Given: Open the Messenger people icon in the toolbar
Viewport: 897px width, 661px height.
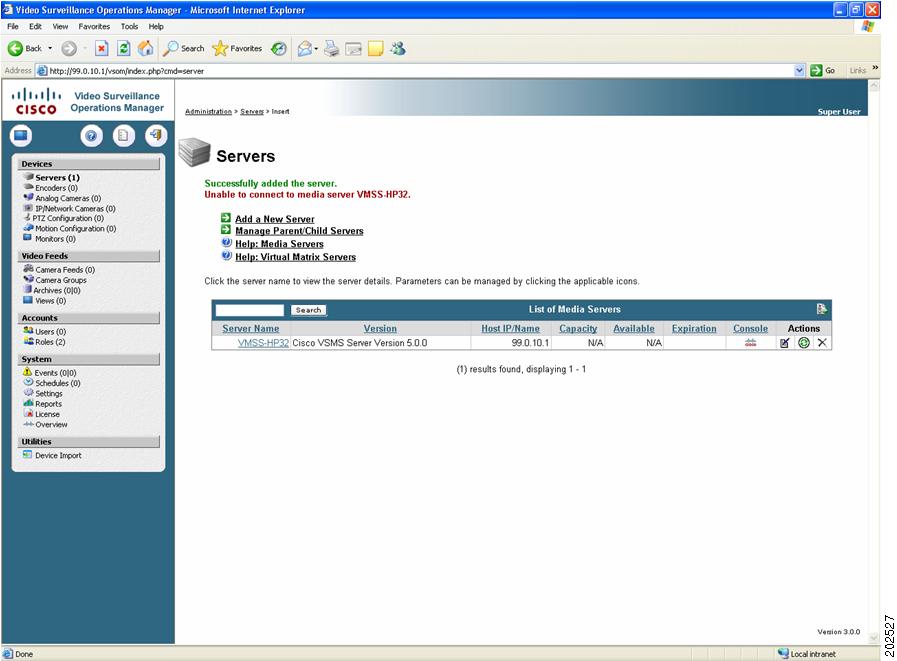Looking at the screenshot, I should [x=398, y=49].
